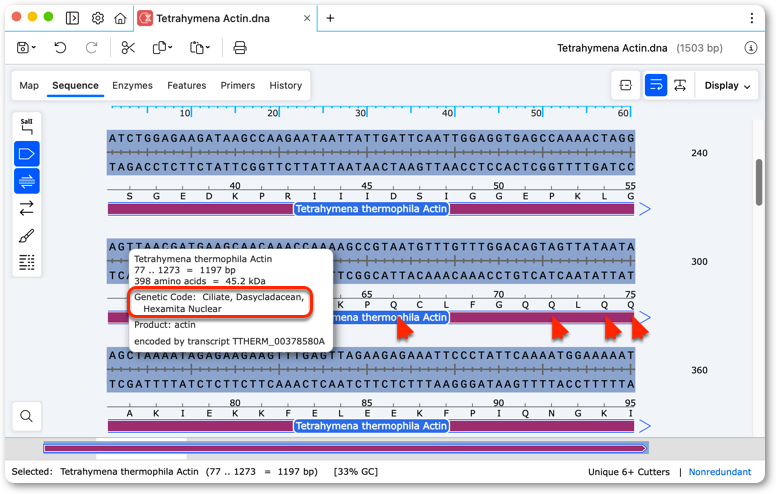View the History tab
776x494 pixels.
[286, 86]
